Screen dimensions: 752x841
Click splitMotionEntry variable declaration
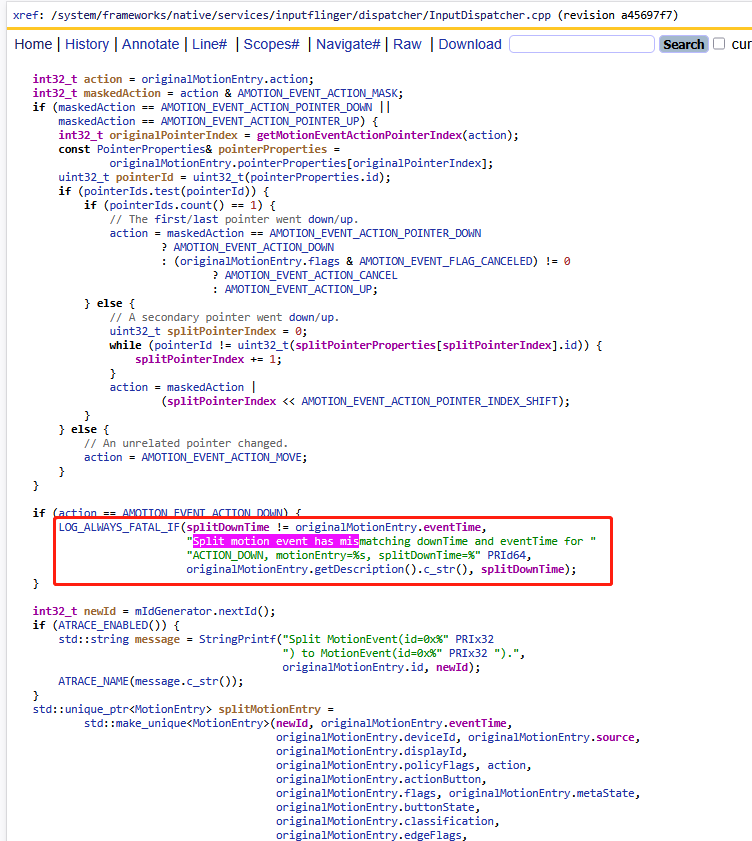(x=269, y=709)
